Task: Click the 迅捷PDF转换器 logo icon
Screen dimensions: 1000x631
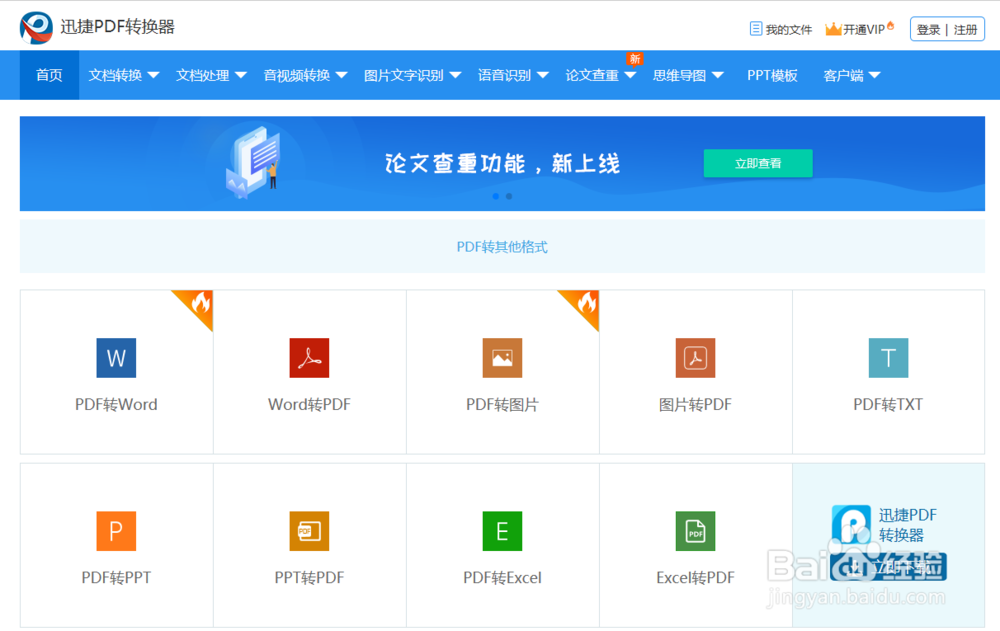Action: 36,27
